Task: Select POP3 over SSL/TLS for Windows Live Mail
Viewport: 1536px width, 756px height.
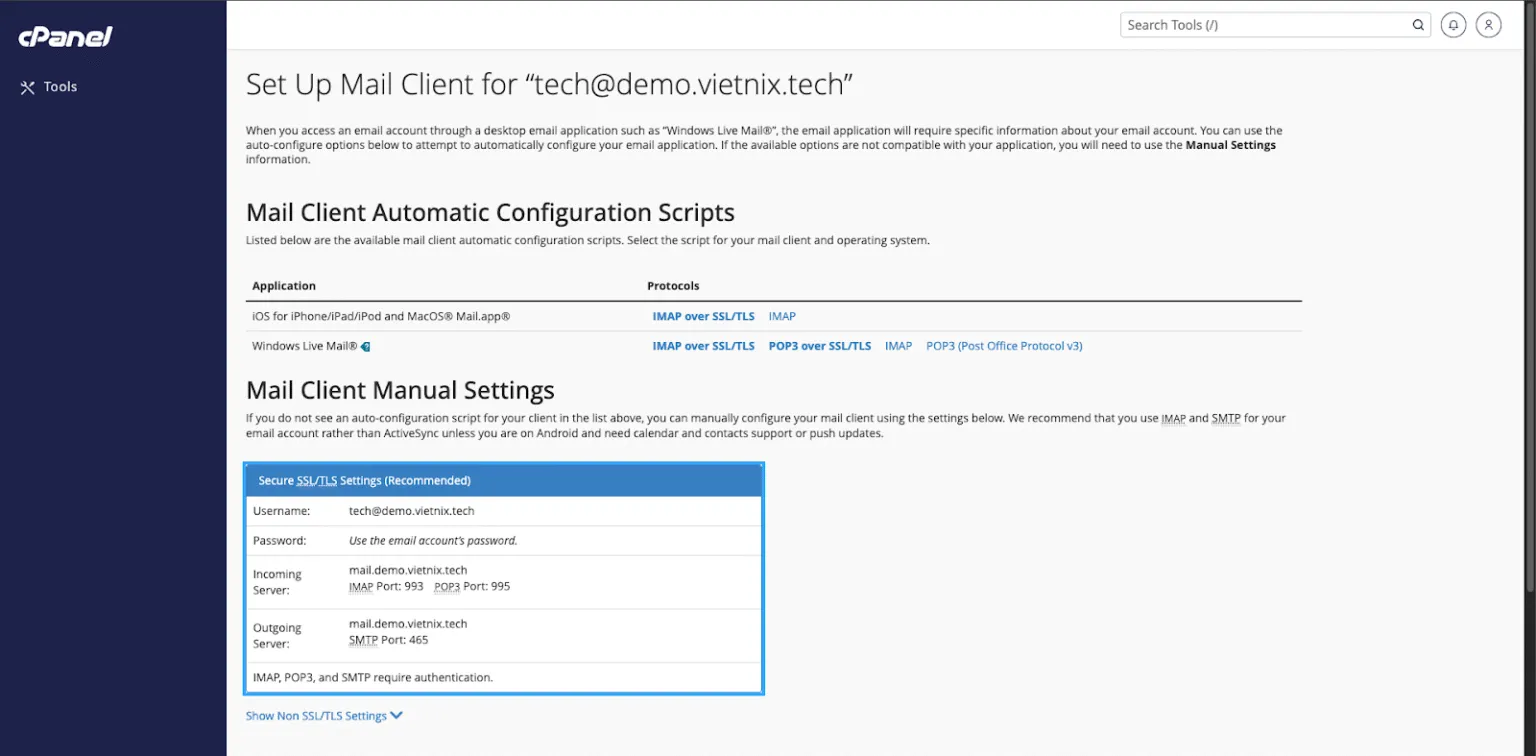Action: pyautogui.click(x=819, y=345)
